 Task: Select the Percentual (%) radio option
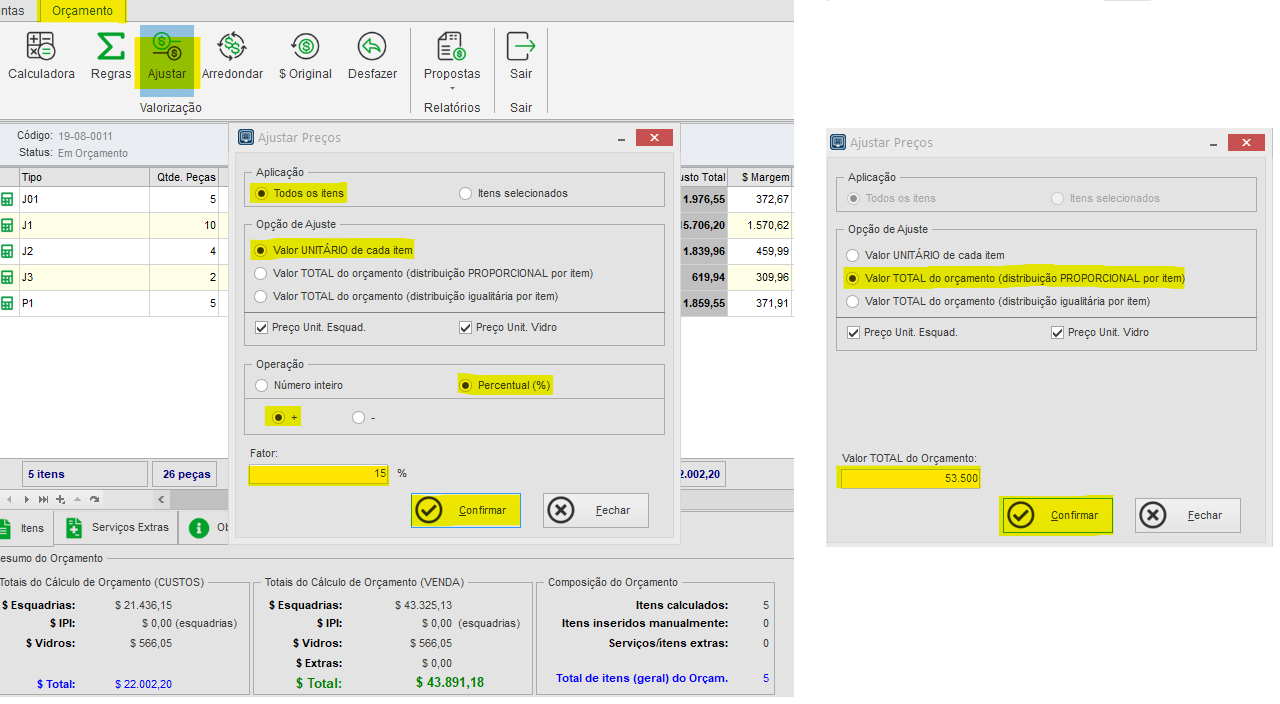(x=465, y=385)
